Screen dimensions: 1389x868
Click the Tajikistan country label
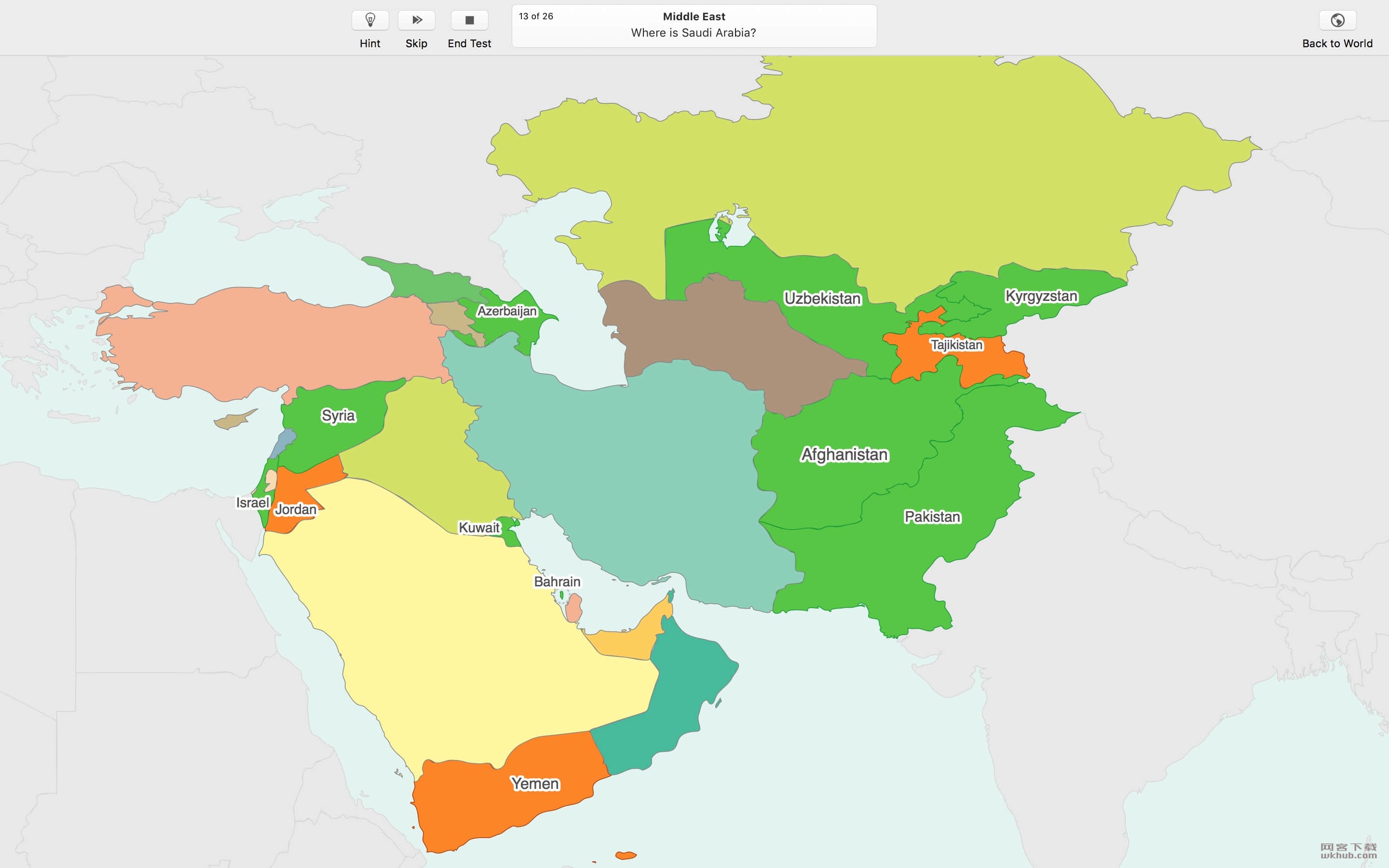(957, 345)
